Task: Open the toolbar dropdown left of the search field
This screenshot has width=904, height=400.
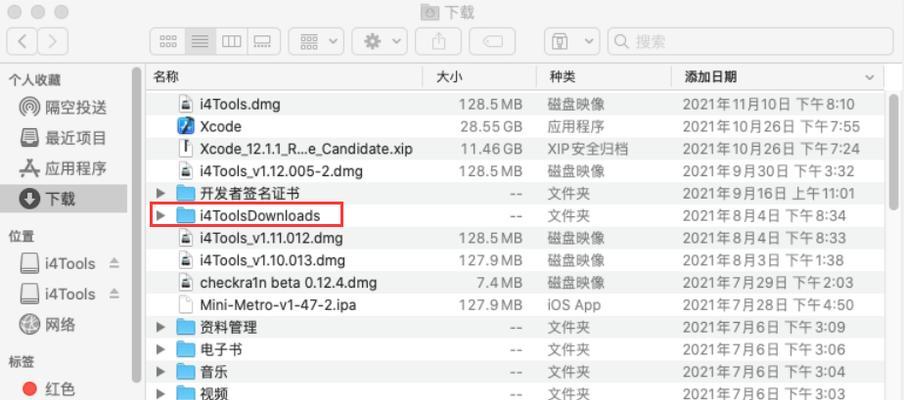Action: 572,41
